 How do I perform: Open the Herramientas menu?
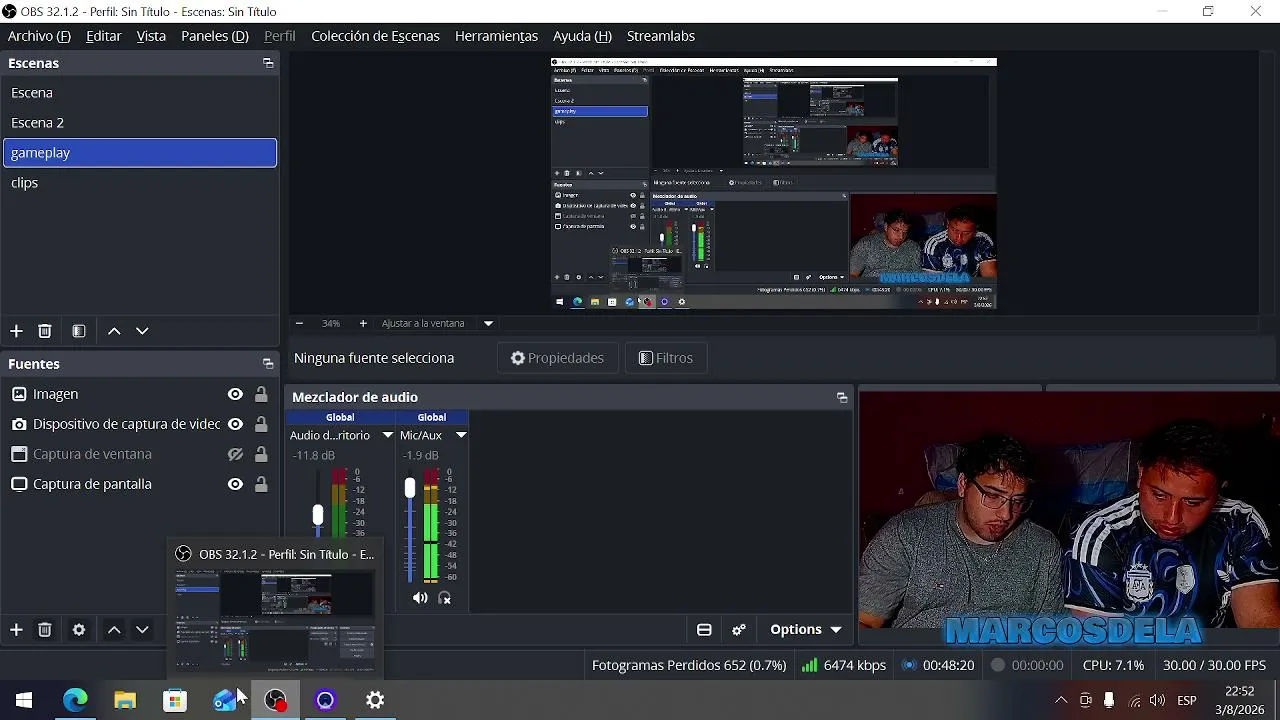point(496,36)
